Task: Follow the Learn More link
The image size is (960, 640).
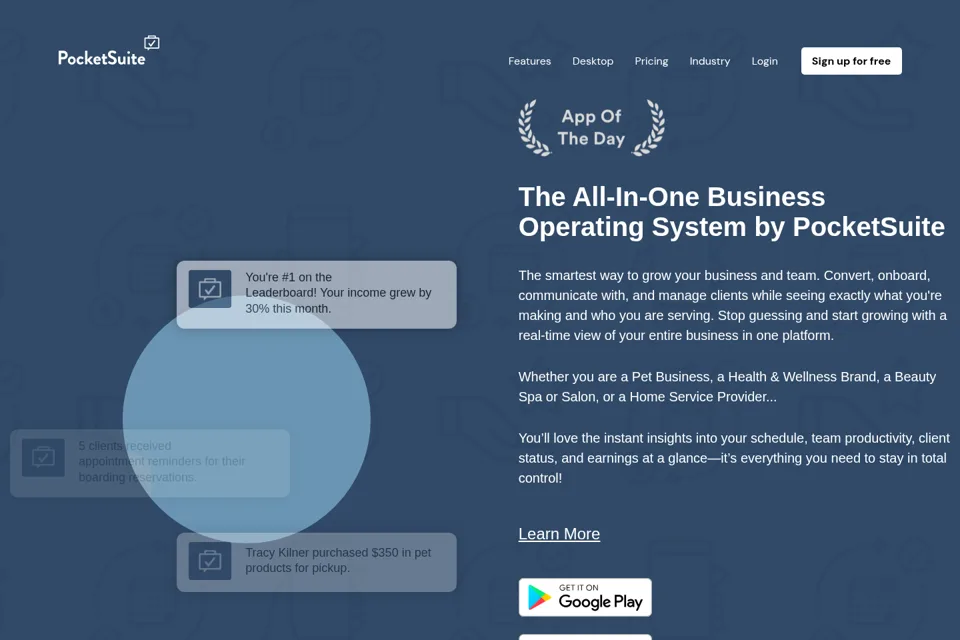Action: click(x=558, y=534)
